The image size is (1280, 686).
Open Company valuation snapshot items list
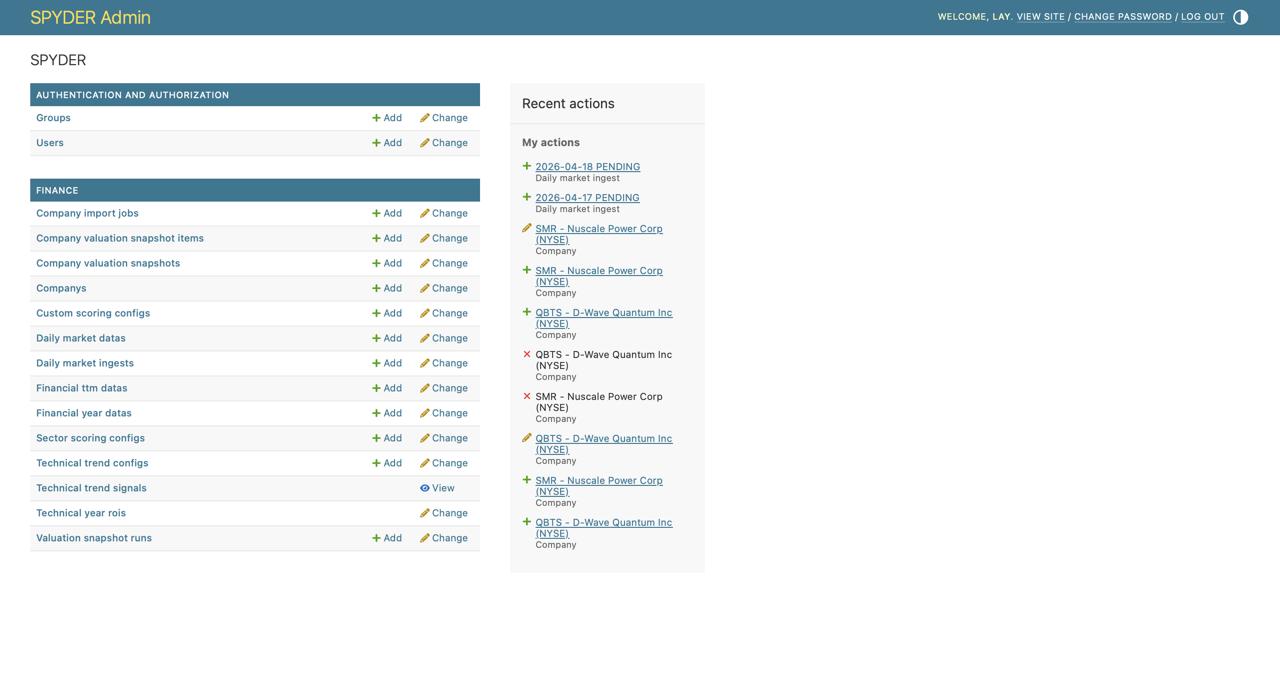point(120,238)
